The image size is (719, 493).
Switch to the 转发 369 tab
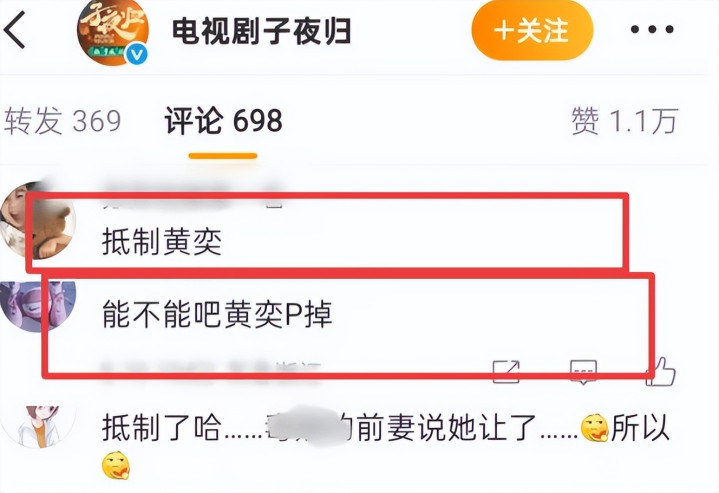click(63, 121)
